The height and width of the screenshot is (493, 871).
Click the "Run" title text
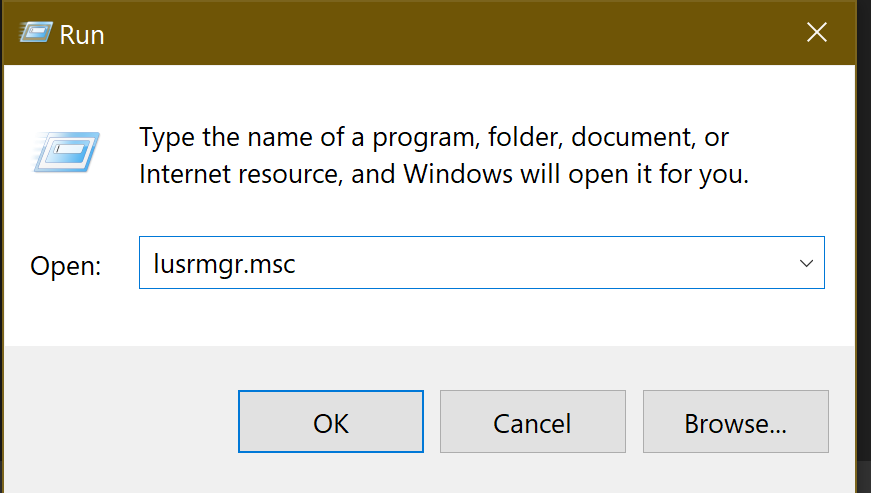tap(82, 35)
